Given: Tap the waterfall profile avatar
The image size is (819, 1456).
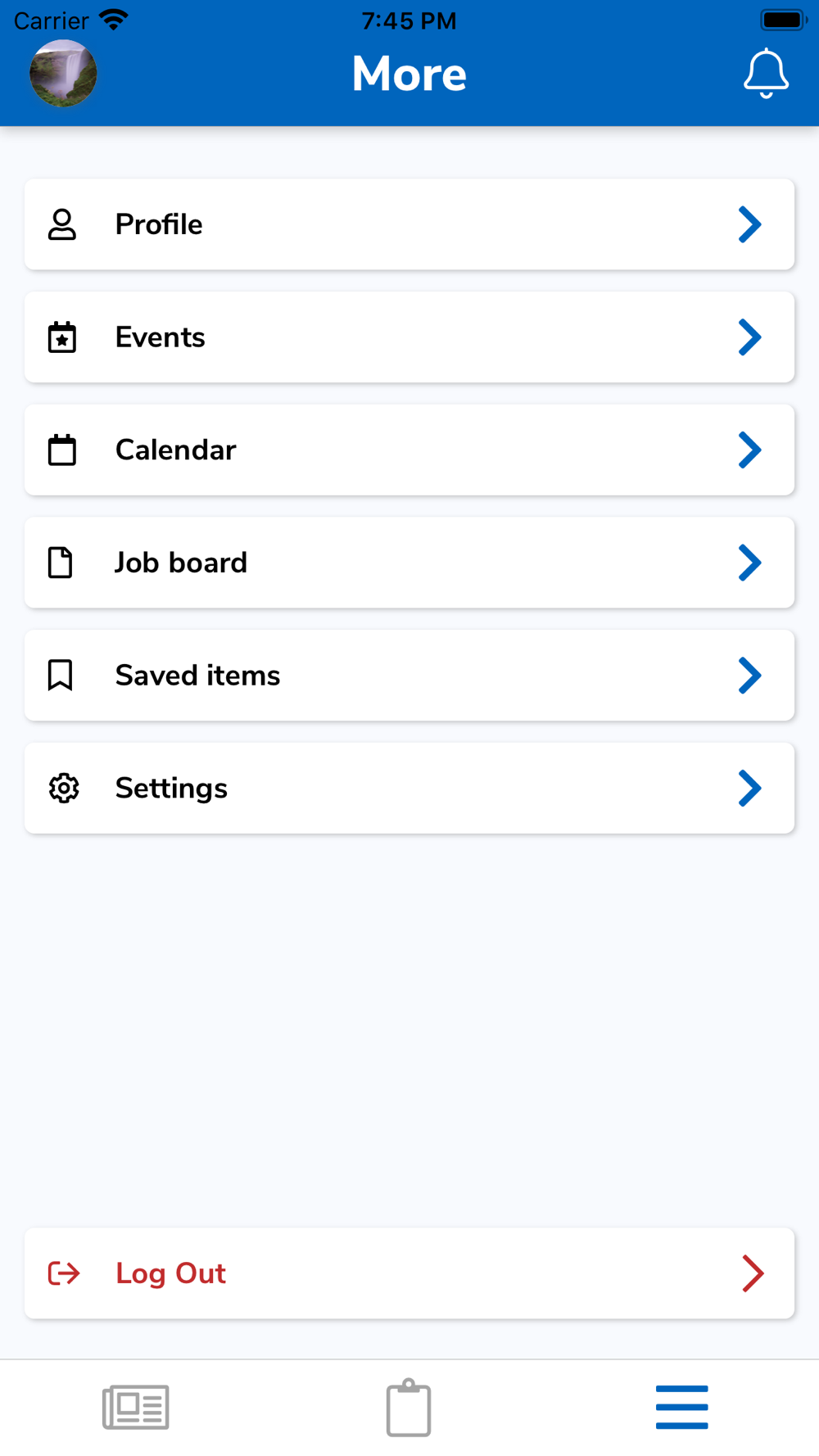Looking at the screenshot, I should point(63,74).
